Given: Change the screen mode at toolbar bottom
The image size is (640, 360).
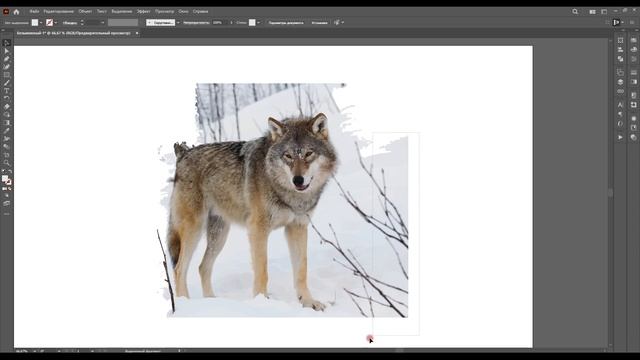Looking at the screenshot, I should (x=7, y=203).
